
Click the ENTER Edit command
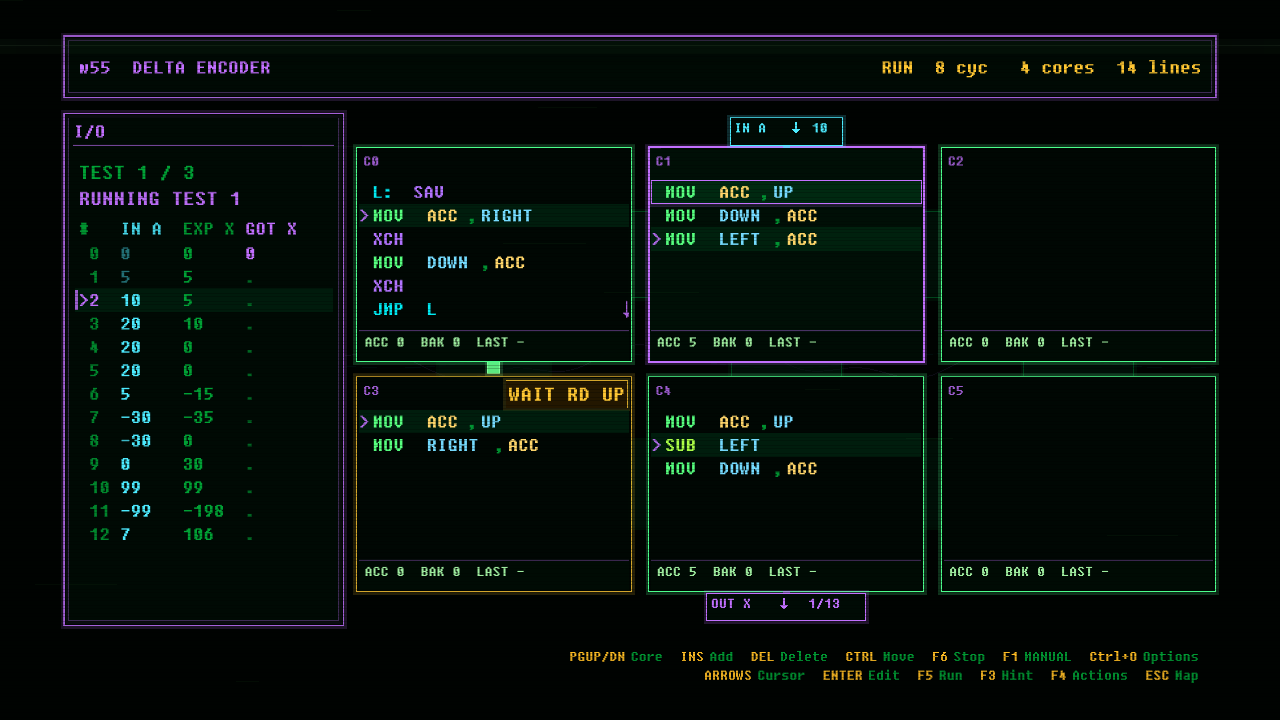point(861,675)
